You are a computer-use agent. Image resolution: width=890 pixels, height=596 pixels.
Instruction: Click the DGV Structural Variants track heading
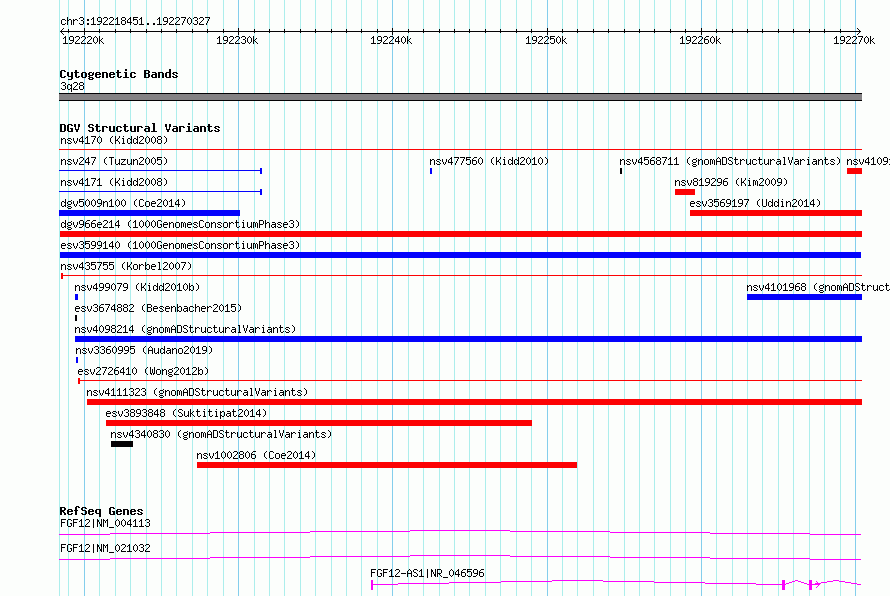tap(140, 128)
